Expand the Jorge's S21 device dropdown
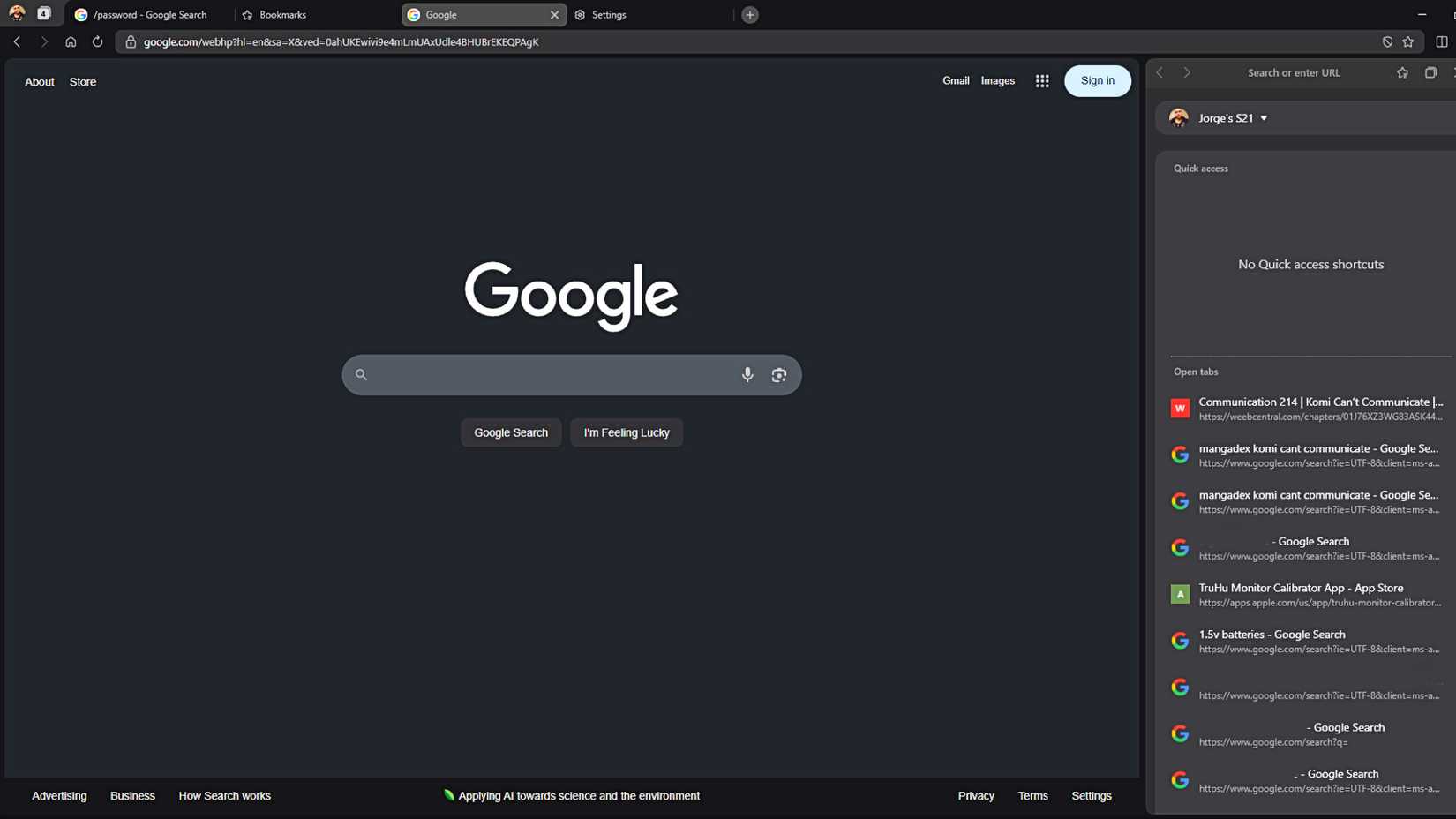Screen dimensions: 1456x819 (1264, 118)
